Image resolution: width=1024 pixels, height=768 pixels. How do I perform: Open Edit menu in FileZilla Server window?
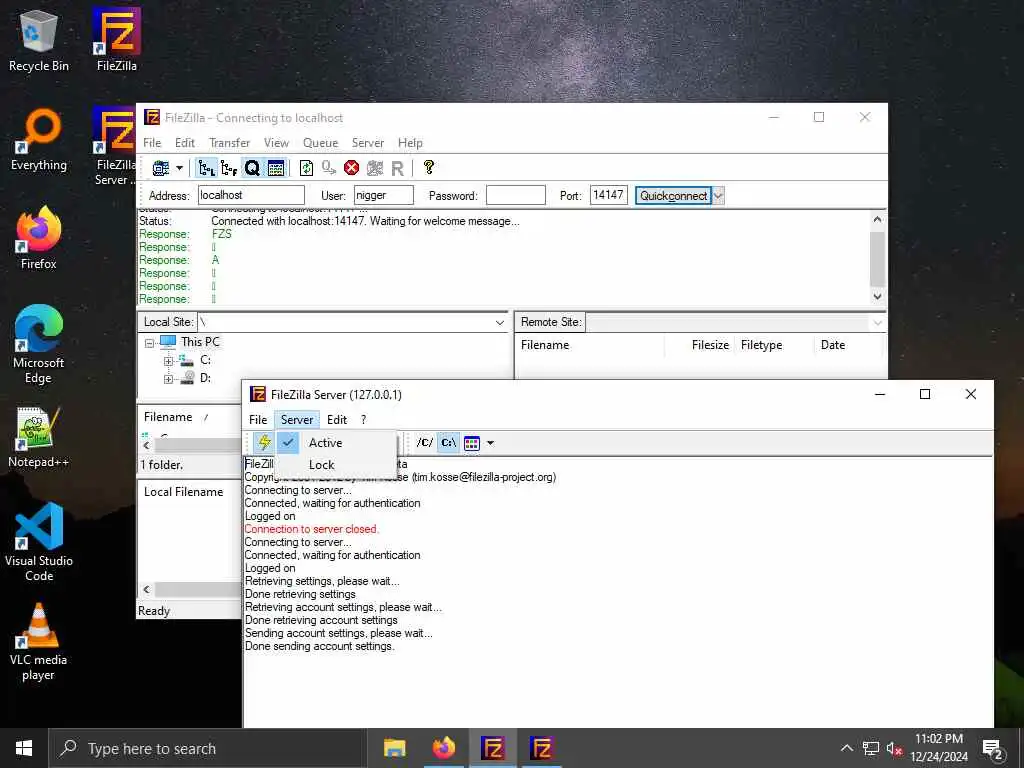(337, 420)
